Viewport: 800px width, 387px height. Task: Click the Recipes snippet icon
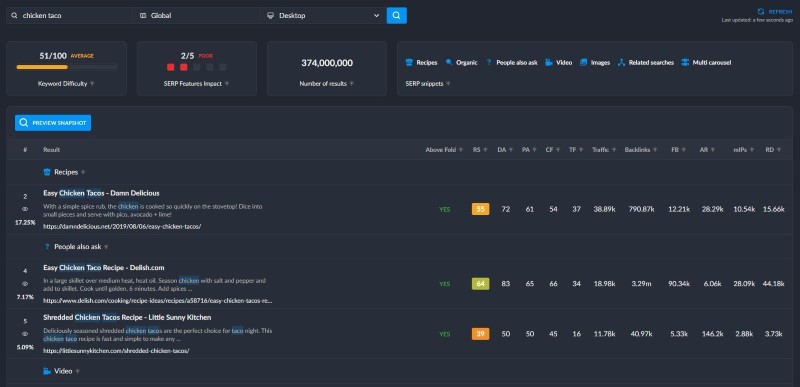409,63
